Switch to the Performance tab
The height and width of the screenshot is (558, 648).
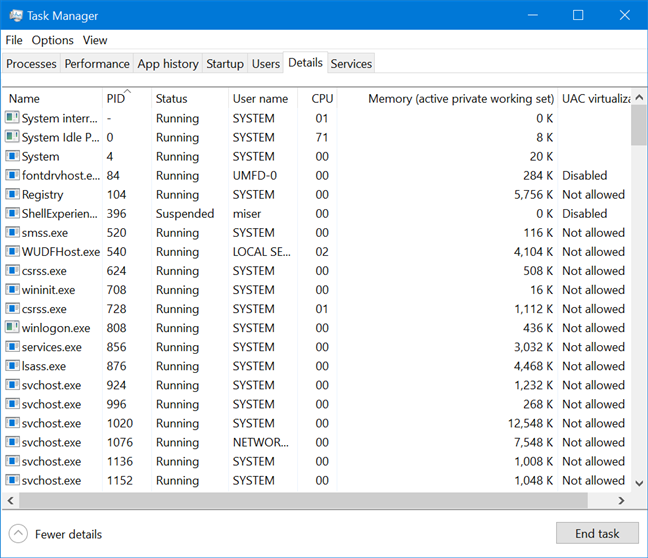coord(97,64)
